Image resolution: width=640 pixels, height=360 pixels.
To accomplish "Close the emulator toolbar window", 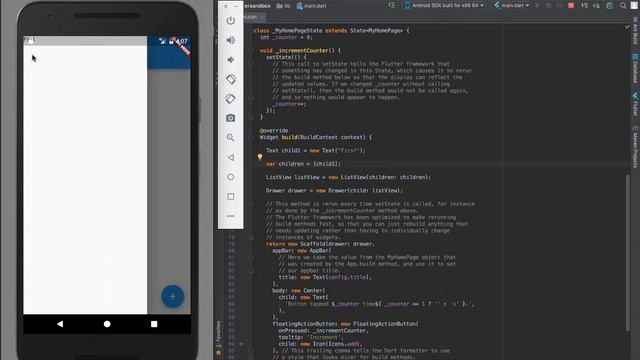I will pos(226,6).
